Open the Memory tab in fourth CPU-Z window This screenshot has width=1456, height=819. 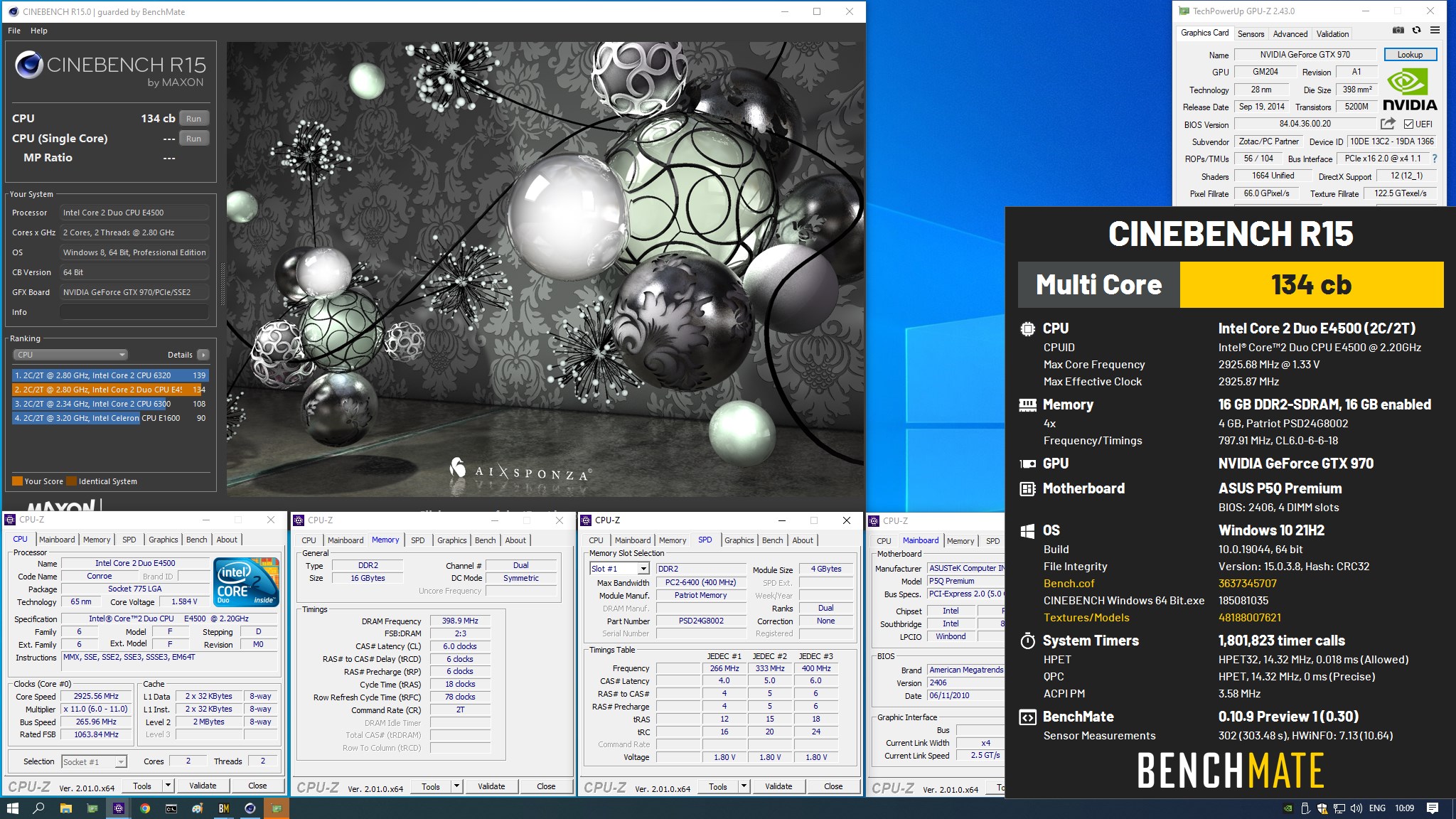tap(960, 541)
